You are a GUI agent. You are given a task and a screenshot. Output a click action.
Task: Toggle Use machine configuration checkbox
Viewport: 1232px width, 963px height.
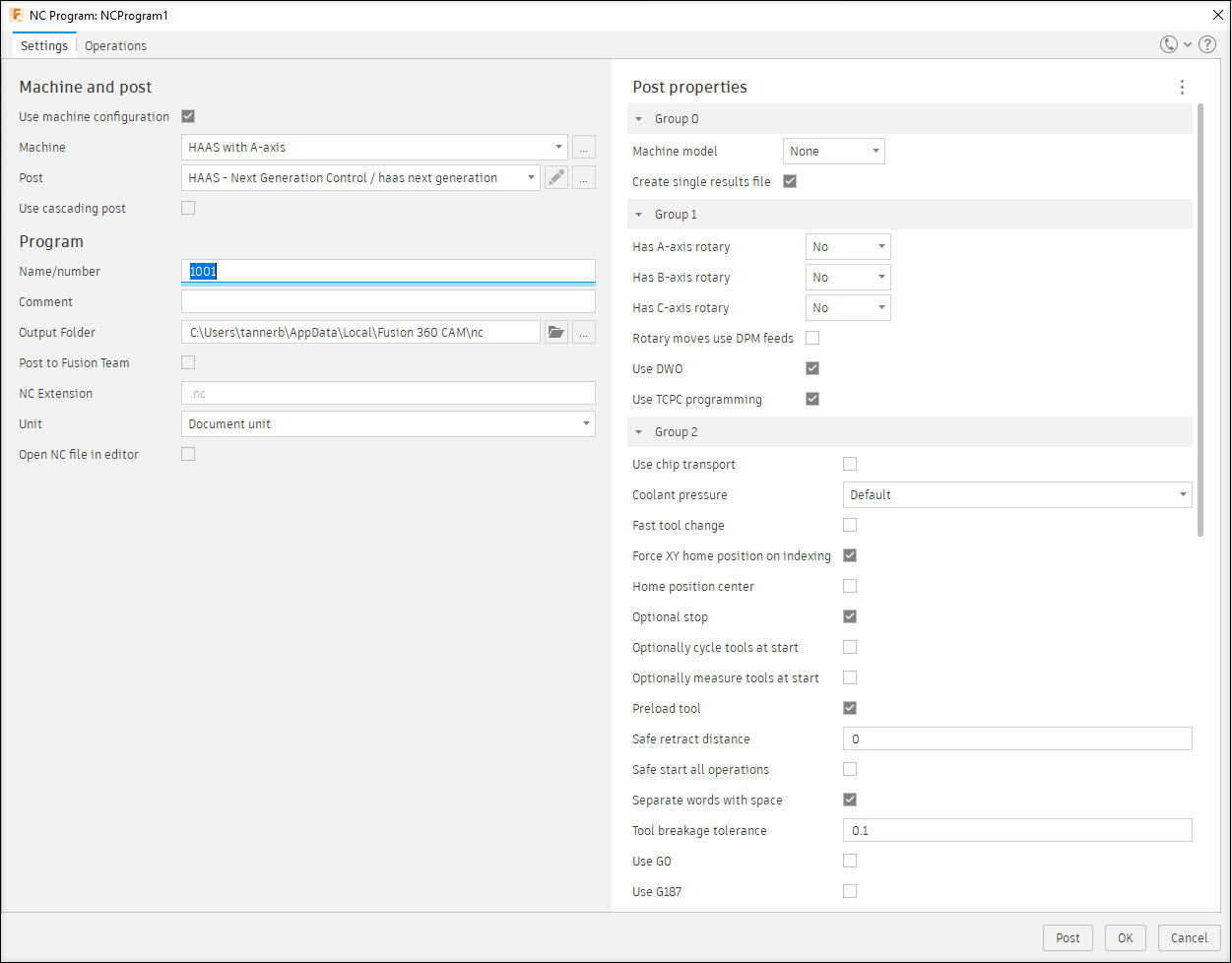click(188, 116)
